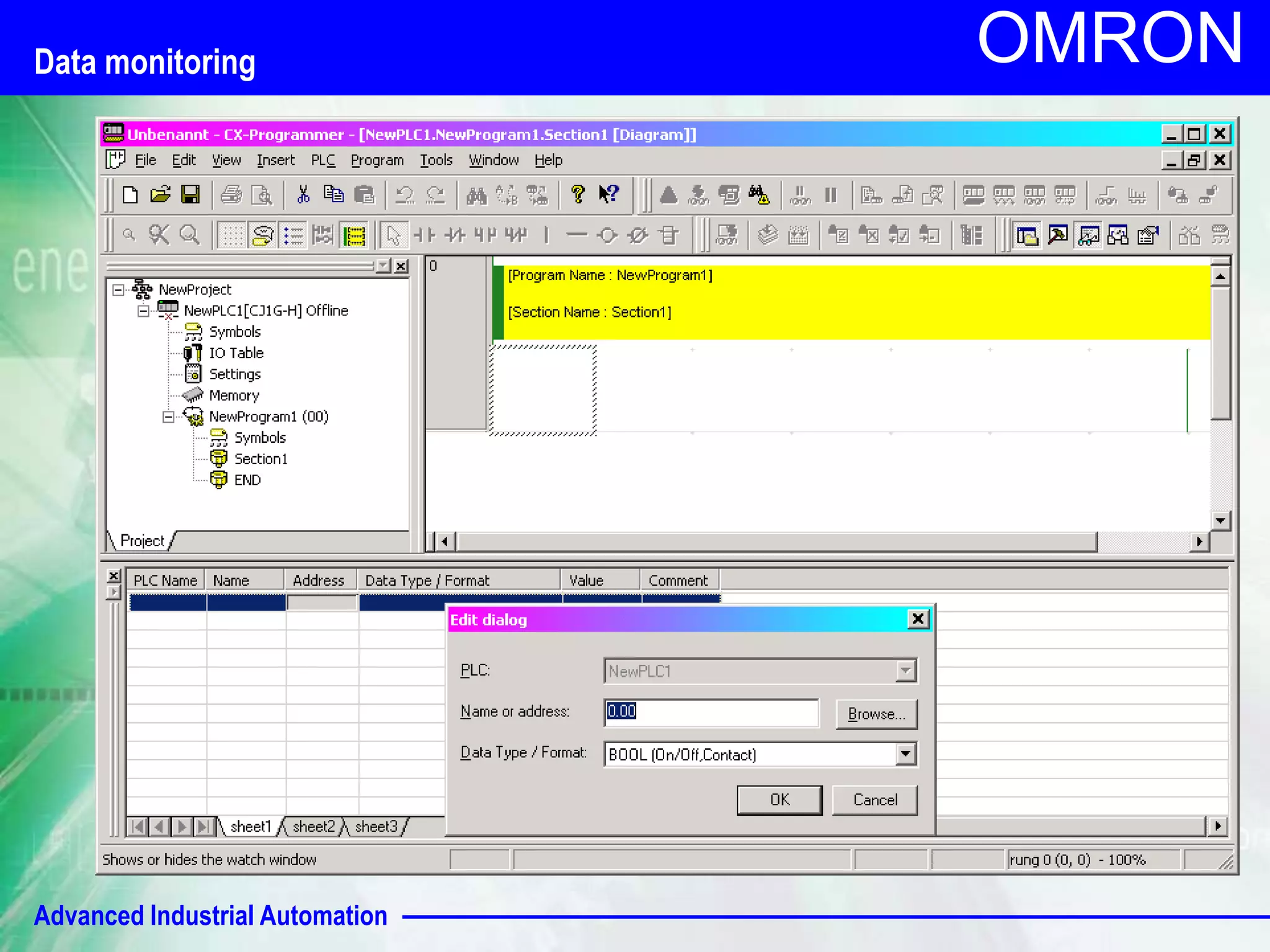Select the pointer Selection Mode tool

click(x=393, y=235)
